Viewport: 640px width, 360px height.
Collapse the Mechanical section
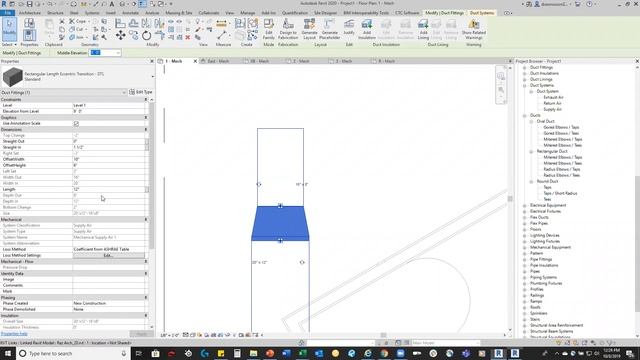point(146,219)
